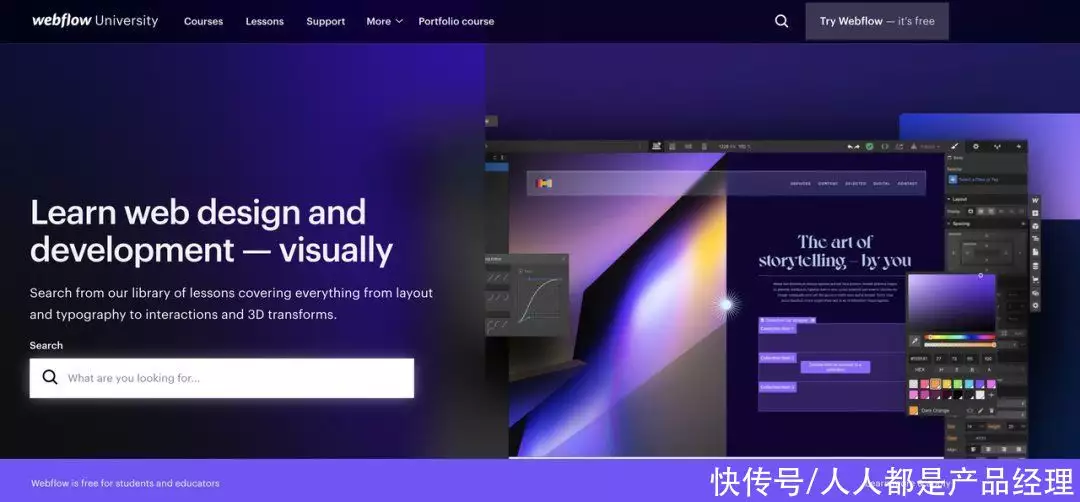Click the undo arrow in designer top bar
The width and height of the screenshot is (1080, 502).
850,147
